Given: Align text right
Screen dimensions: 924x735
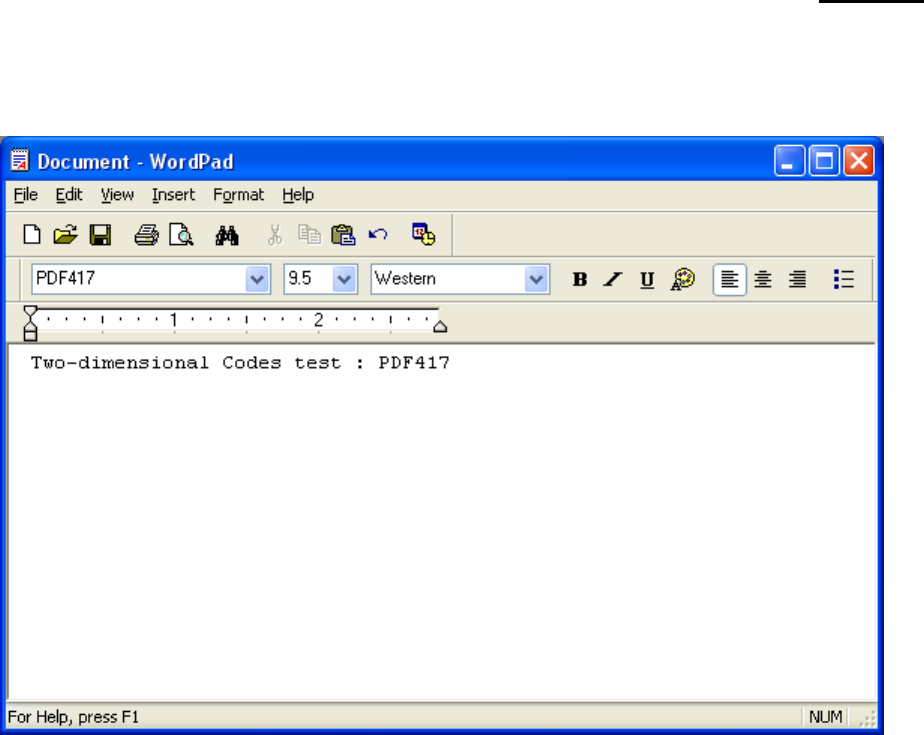Looking at the screenshot, I should coord(797,279).
